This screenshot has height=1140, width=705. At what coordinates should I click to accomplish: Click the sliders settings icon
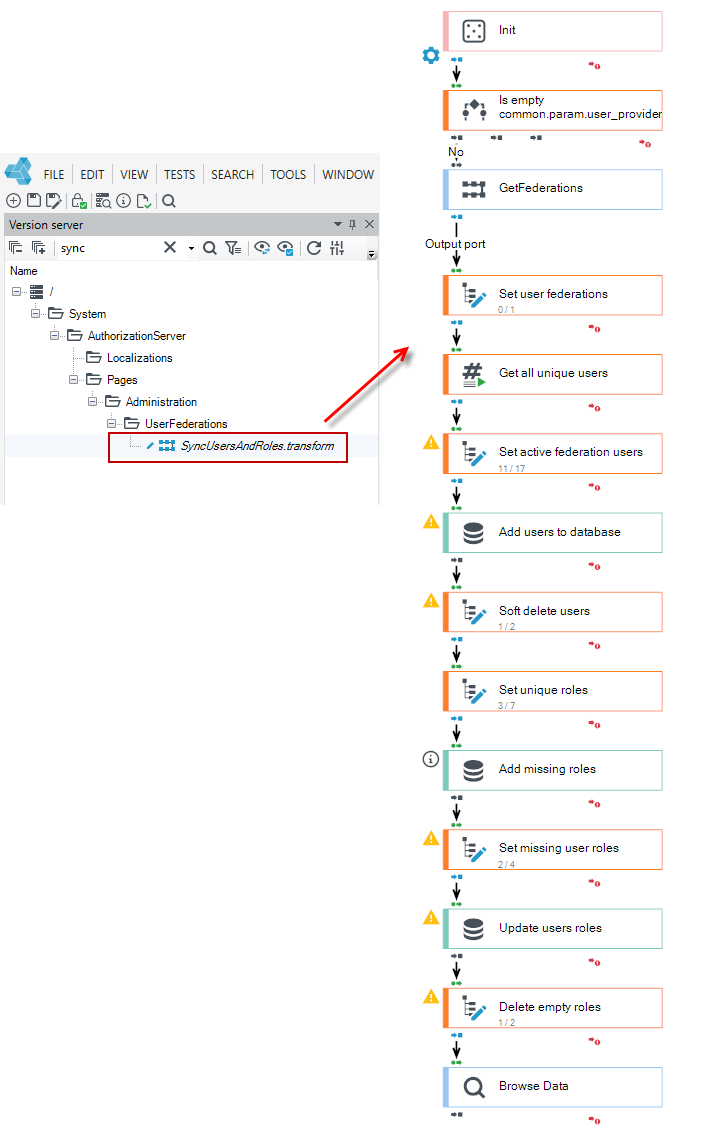(337, 248)
